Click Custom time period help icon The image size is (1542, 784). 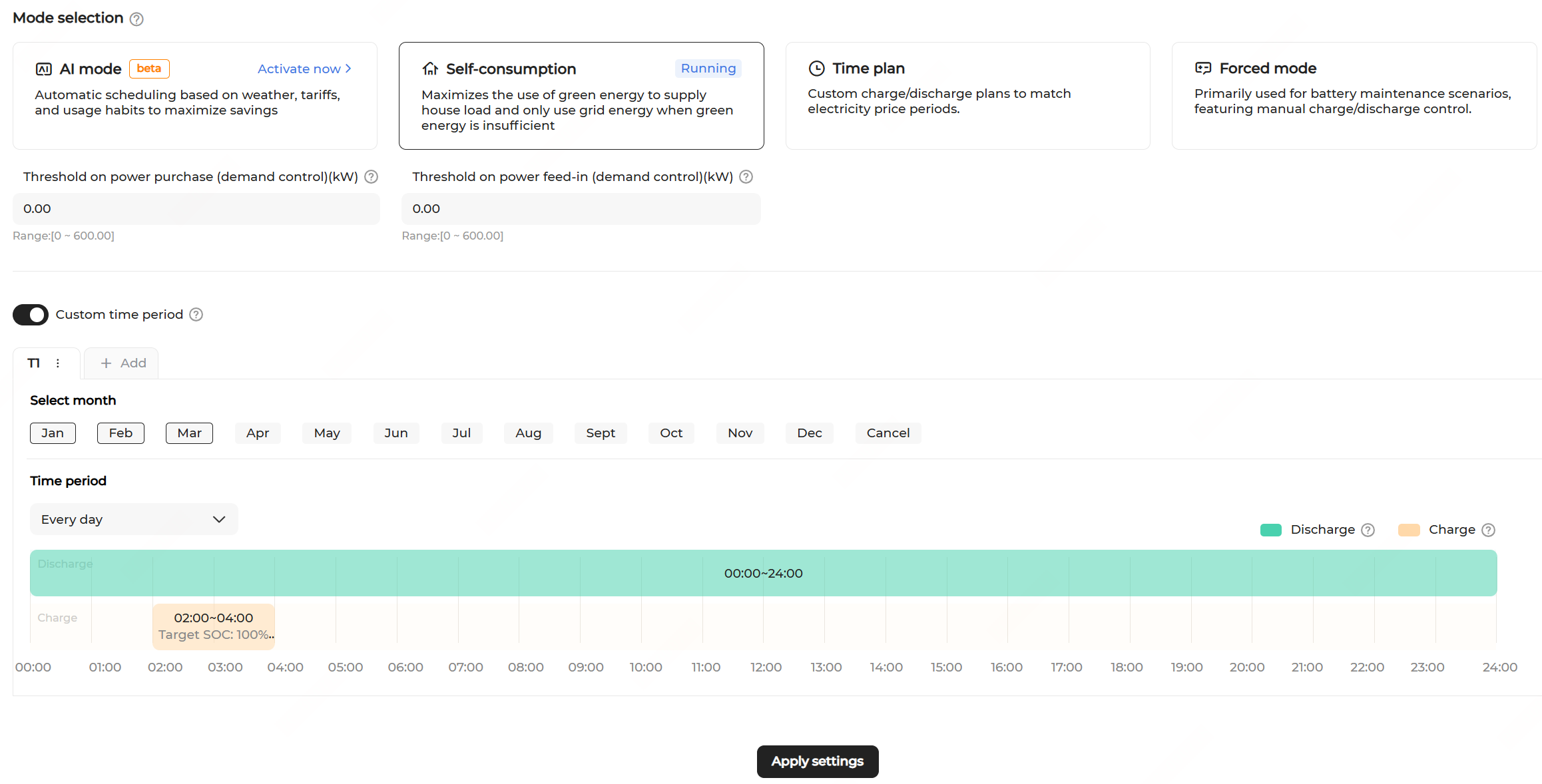(x=196, y=315)
